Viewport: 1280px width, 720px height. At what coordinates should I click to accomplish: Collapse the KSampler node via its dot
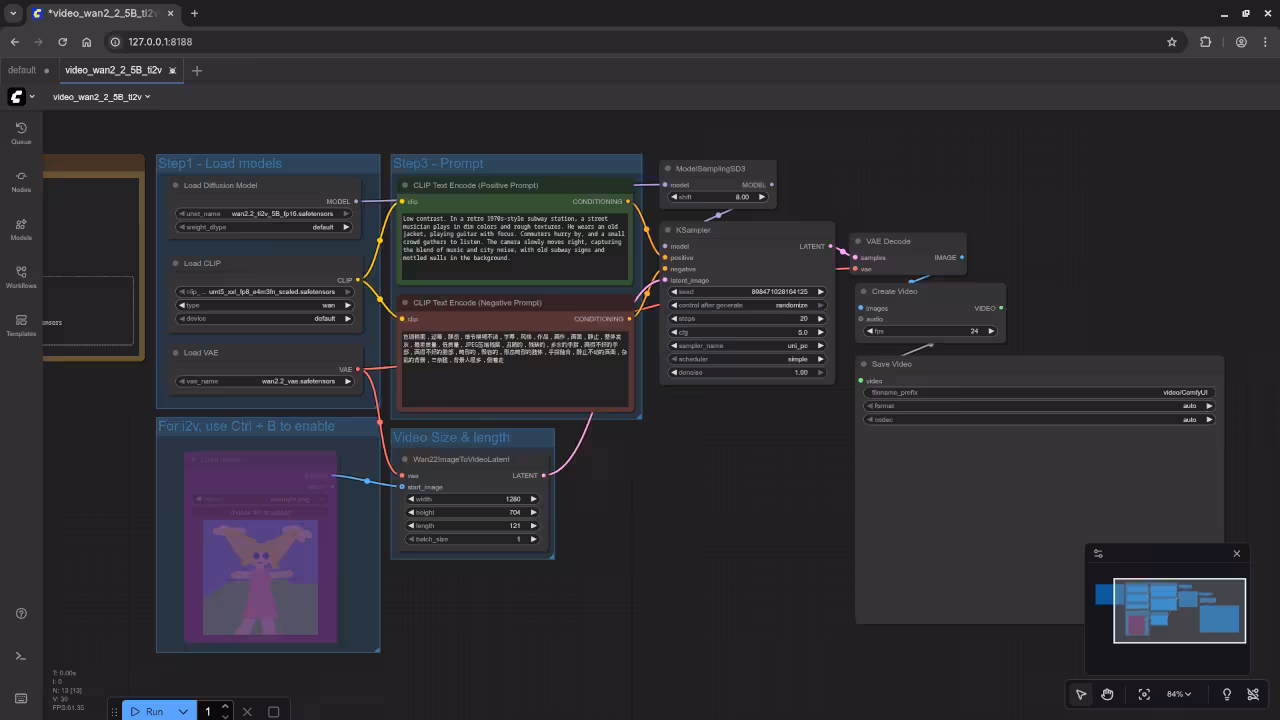point(667,230)
